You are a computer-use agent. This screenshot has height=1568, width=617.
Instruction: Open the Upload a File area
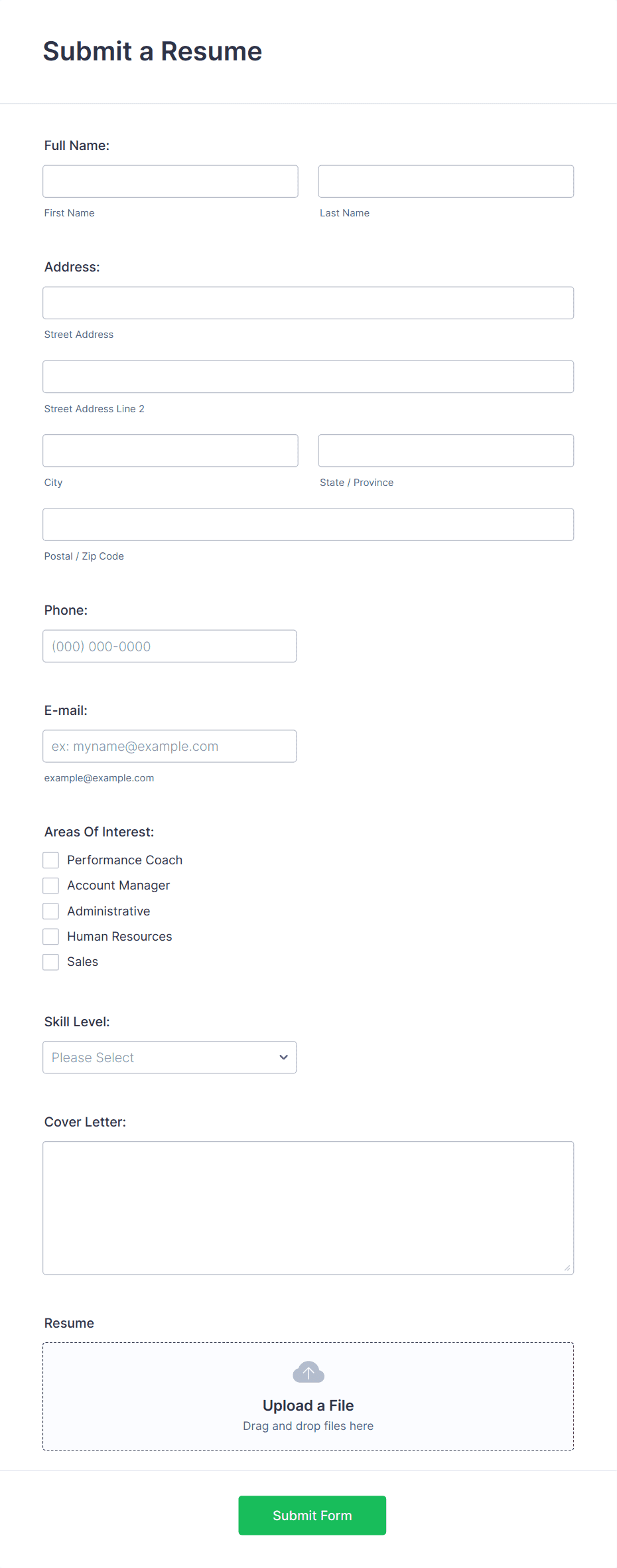pyautogui.click(x=308, y=1396)
